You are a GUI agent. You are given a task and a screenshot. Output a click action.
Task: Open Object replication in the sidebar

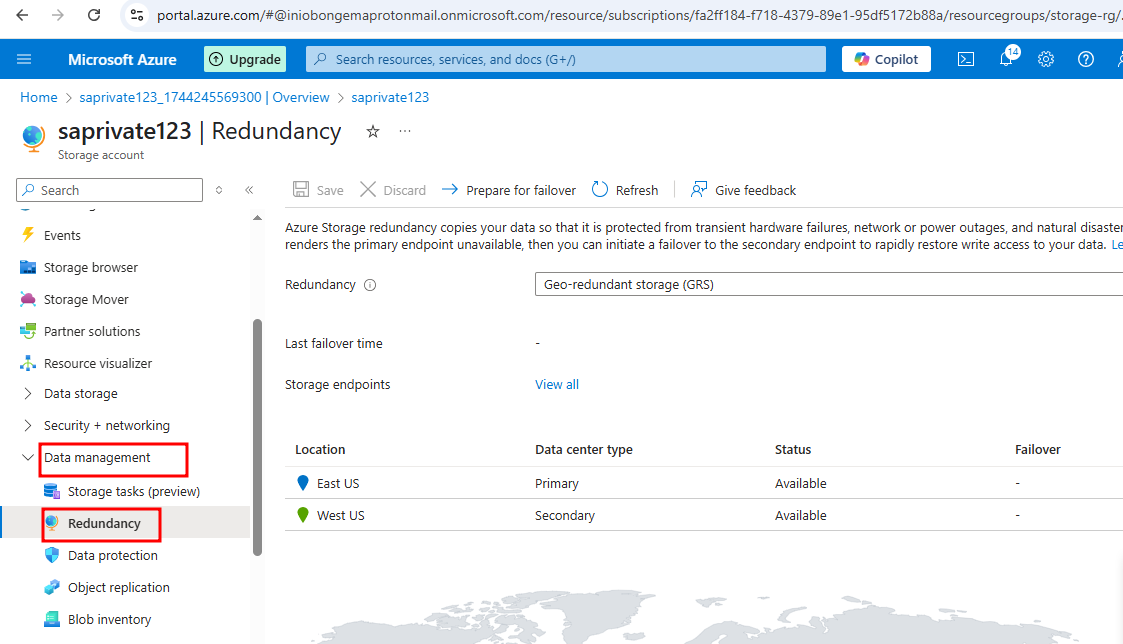coord(118,587)
